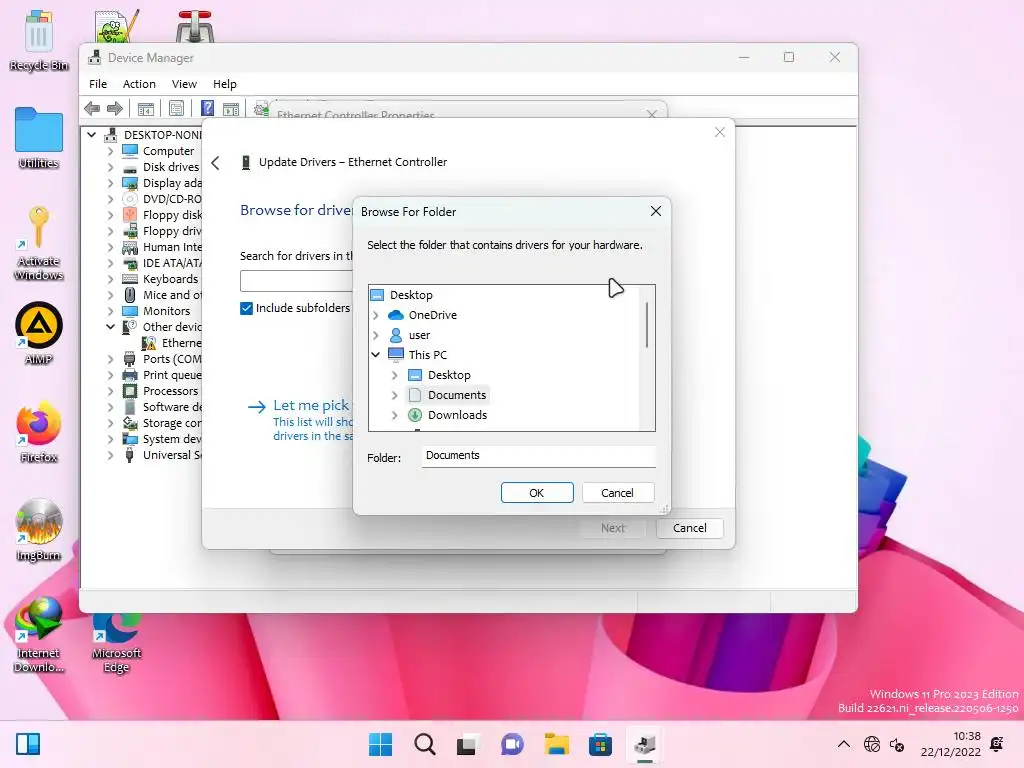This screenshot has height=768, width=1024.
Task: Open the Chat app on the taskbar
Action: pos(513,744)
